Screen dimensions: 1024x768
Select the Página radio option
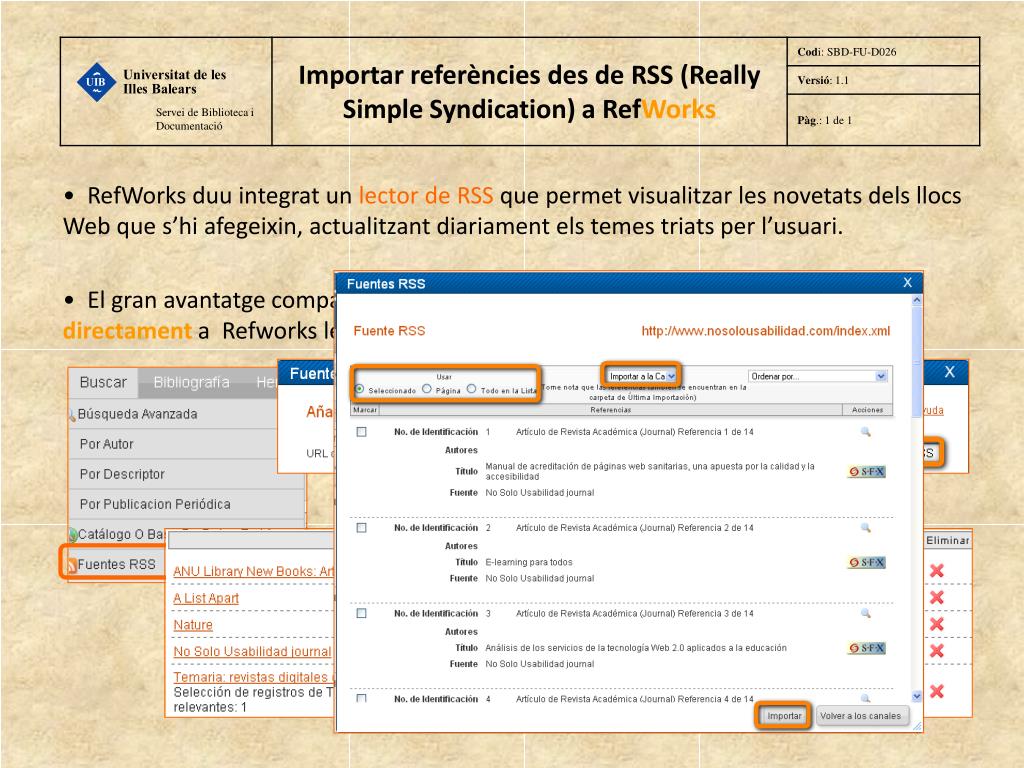click(426, 389)
